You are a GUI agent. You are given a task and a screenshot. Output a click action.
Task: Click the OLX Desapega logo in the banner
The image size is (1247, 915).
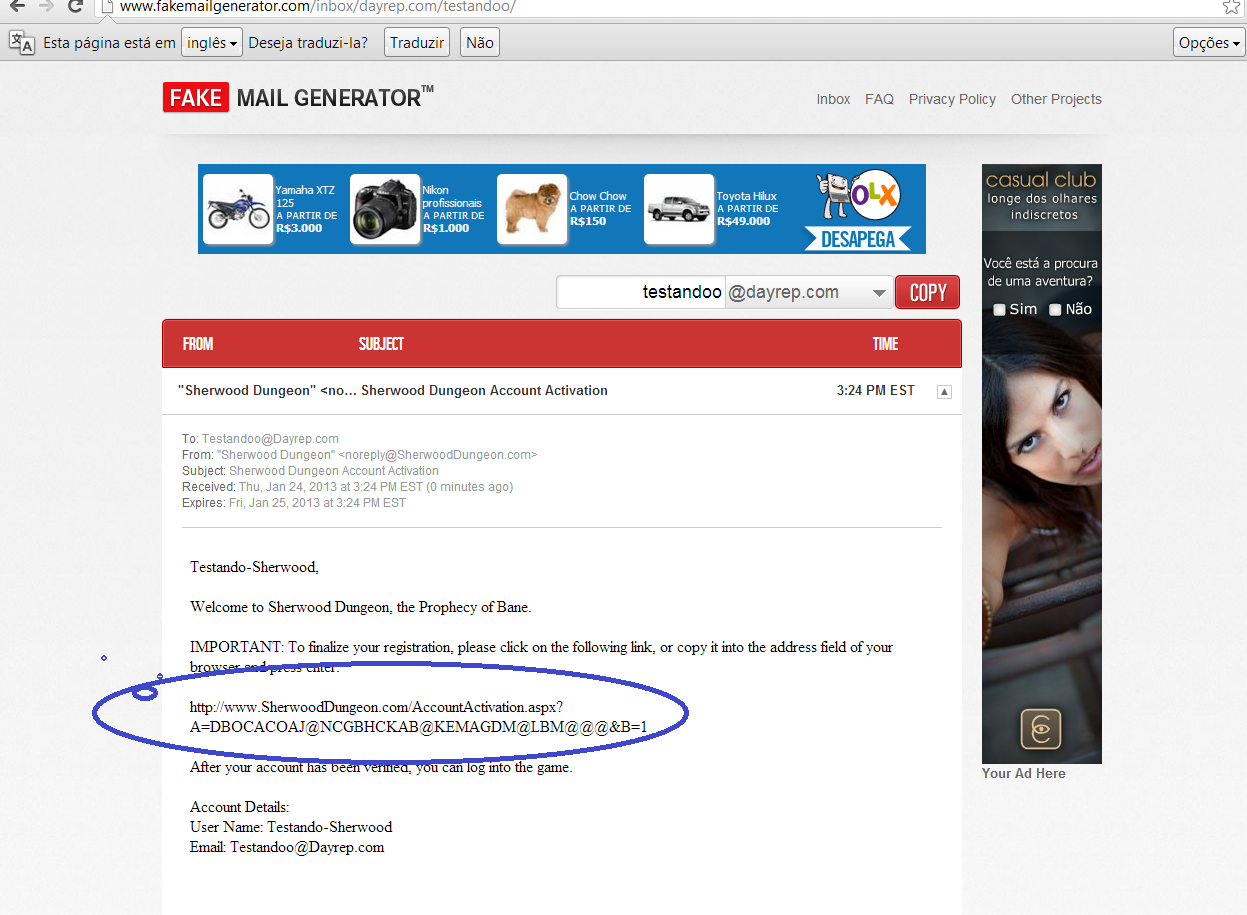point(858,209)
